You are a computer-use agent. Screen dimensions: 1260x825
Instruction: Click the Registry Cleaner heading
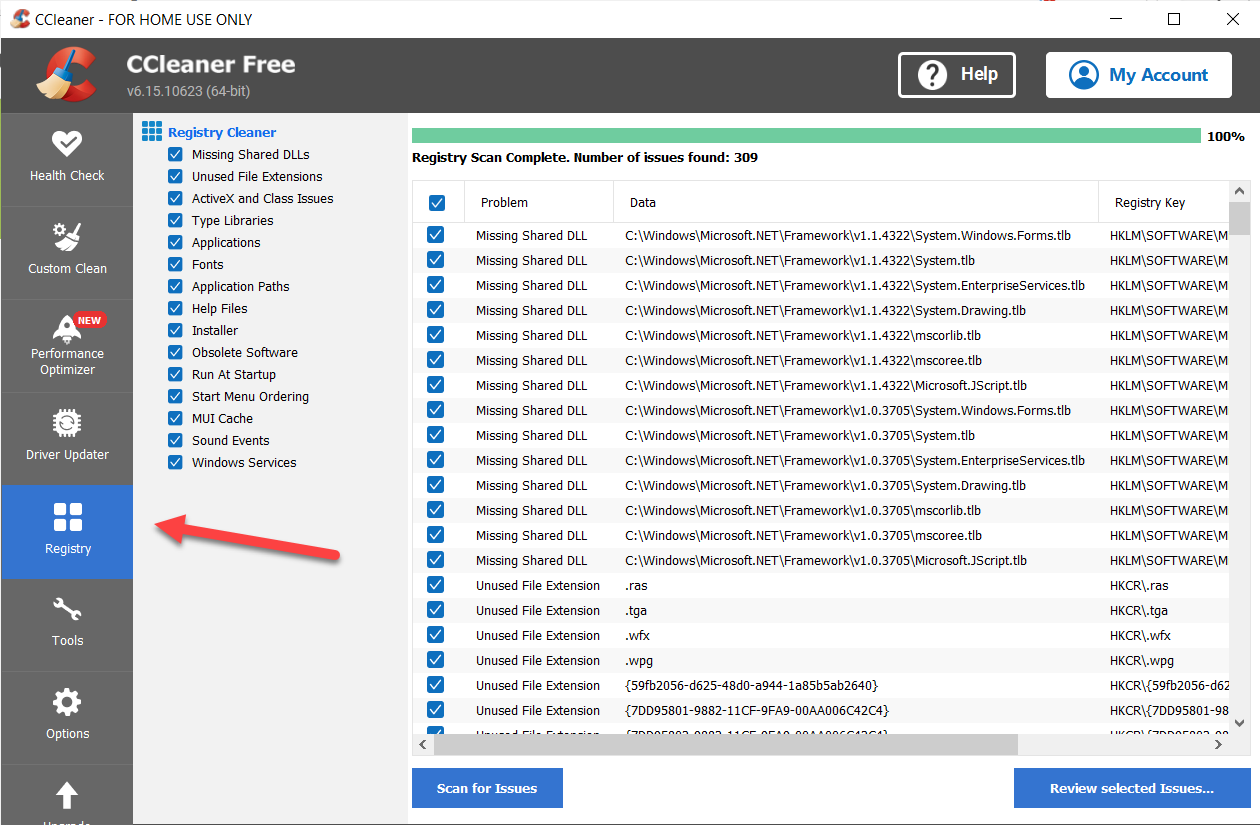(x=222, y=132)
